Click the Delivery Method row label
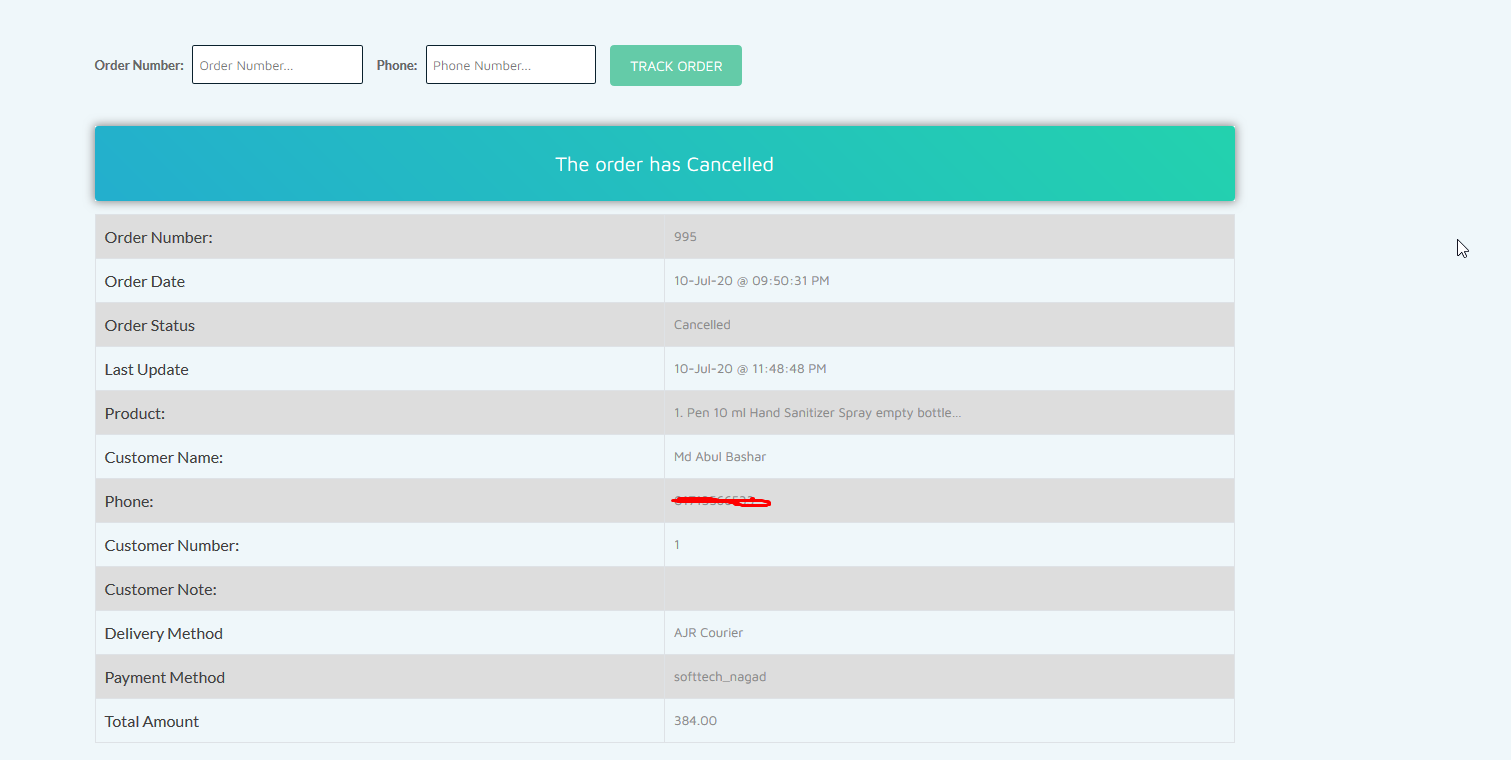Image resolution: width=1511 pixels, height=760 pixels. tap(164, 633)
